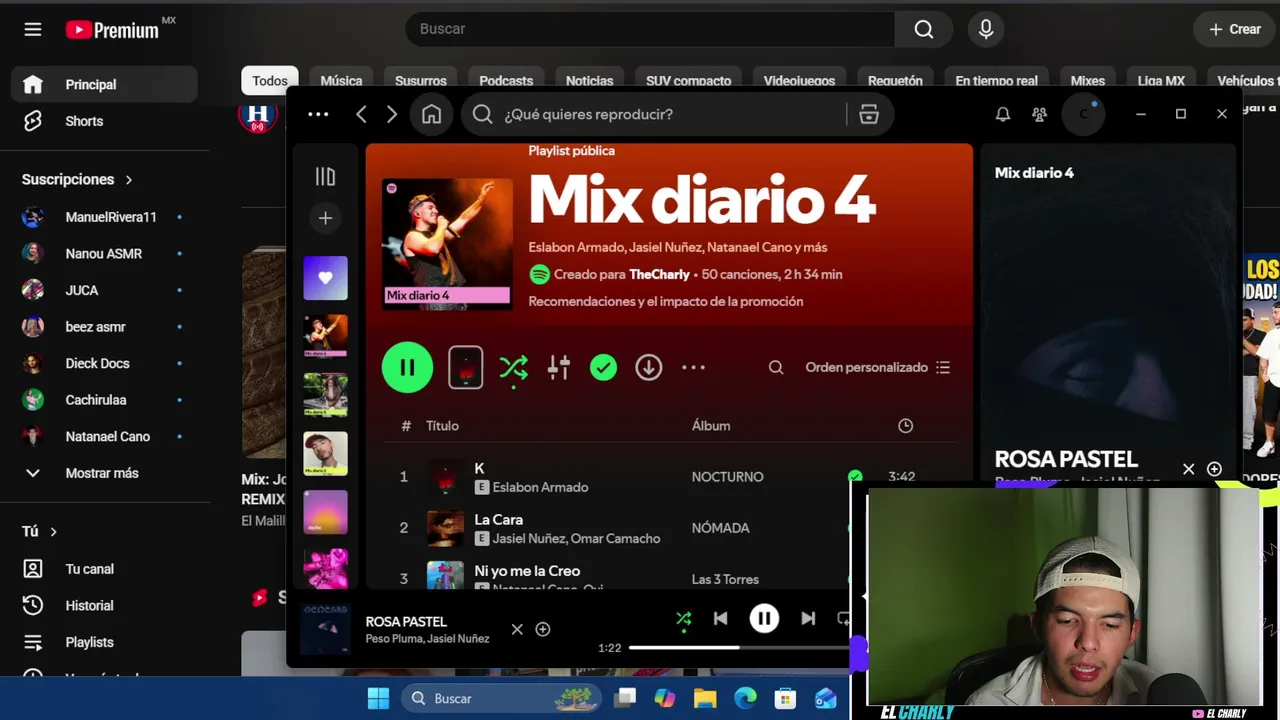Toggle the green saved check on track K
This screenshot has height=720, width=1280.
click(x=855, y=477)
